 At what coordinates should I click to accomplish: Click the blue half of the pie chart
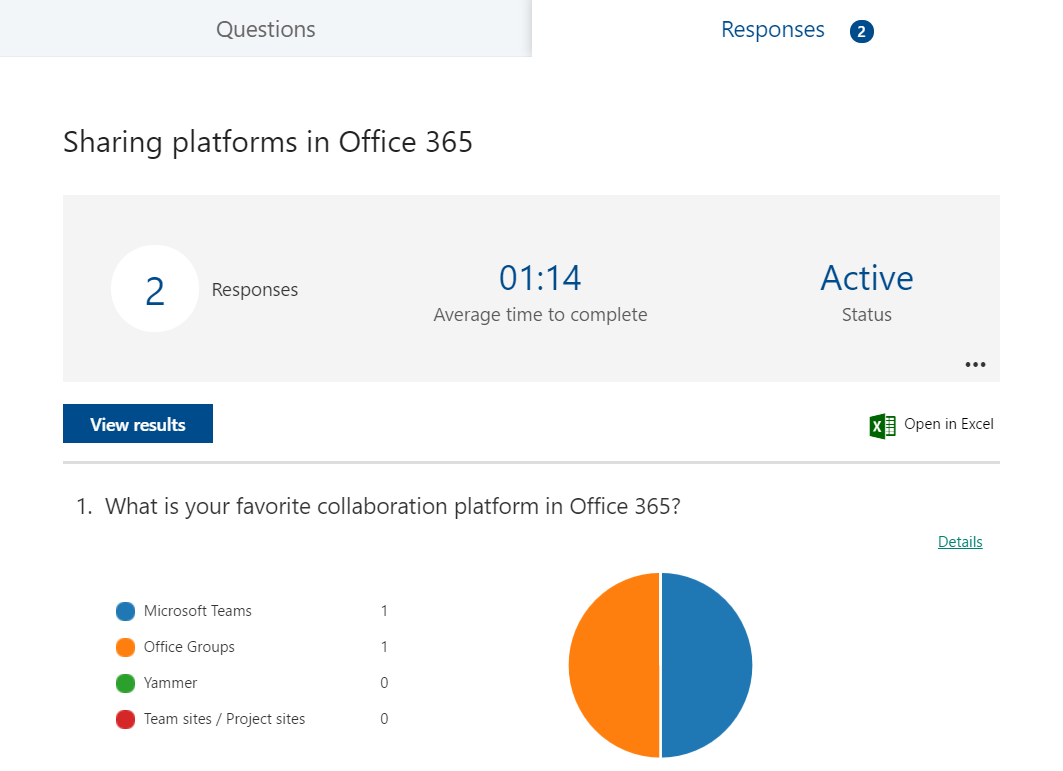706,665
